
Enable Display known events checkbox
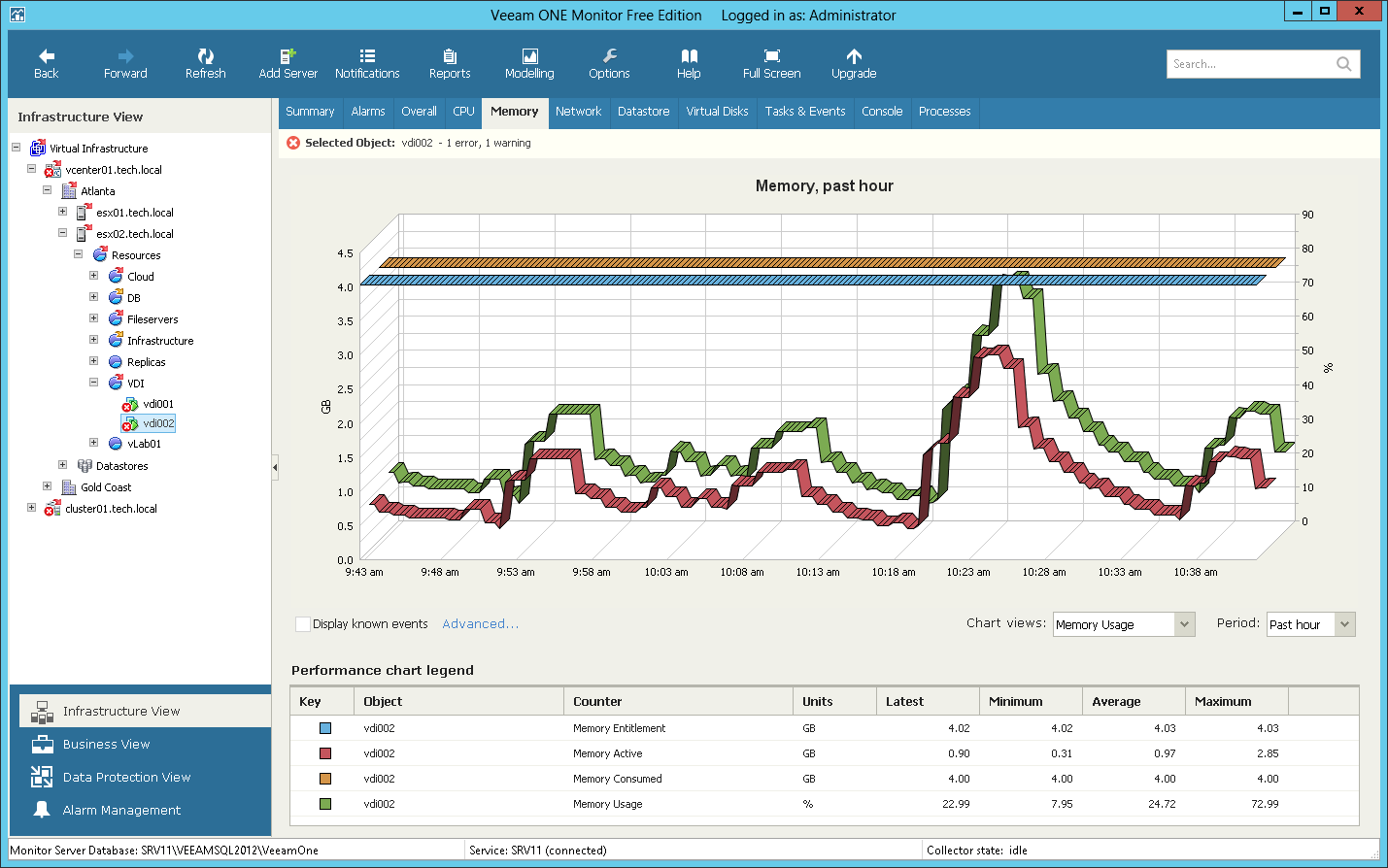[303, 624]
